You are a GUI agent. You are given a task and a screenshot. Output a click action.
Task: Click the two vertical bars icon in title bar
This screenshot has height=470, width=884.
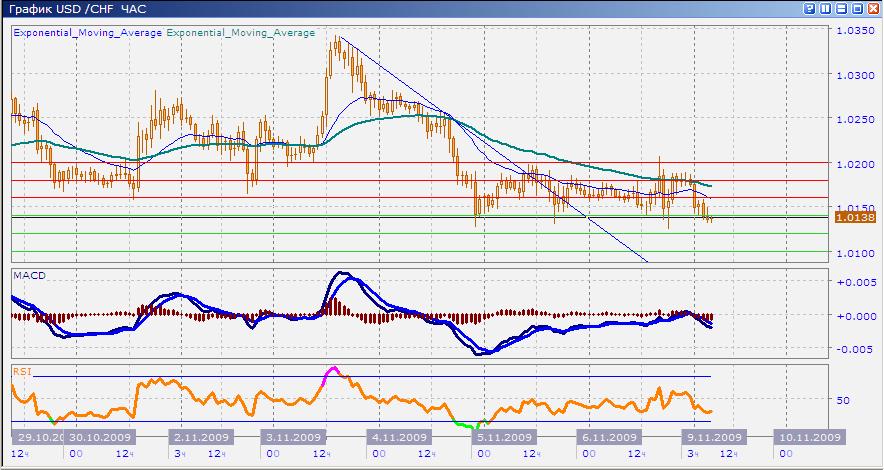(825, 8)
